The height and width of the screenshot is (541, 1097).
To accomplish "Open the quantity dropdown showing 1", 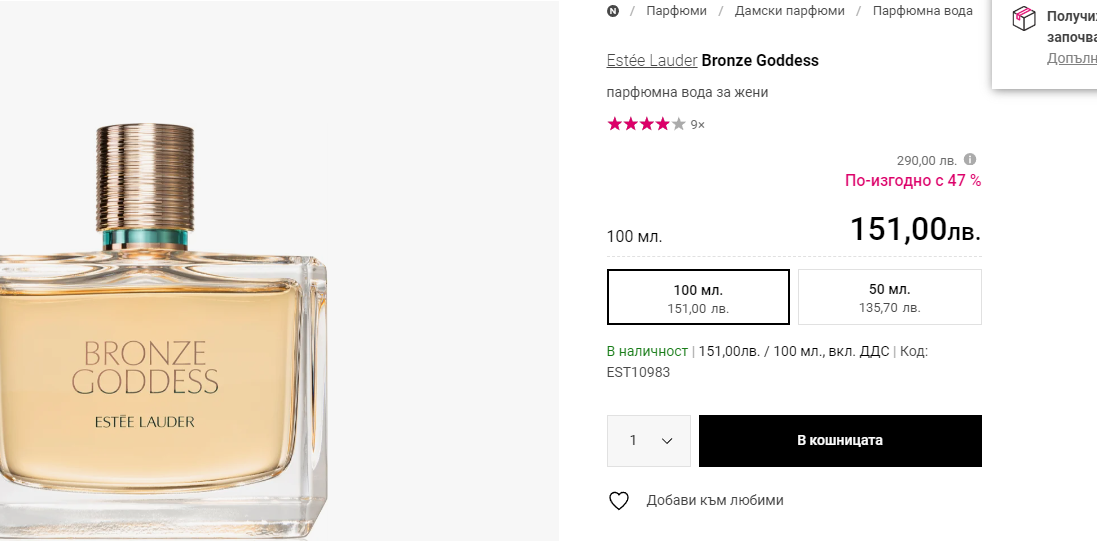I will 649,441.
